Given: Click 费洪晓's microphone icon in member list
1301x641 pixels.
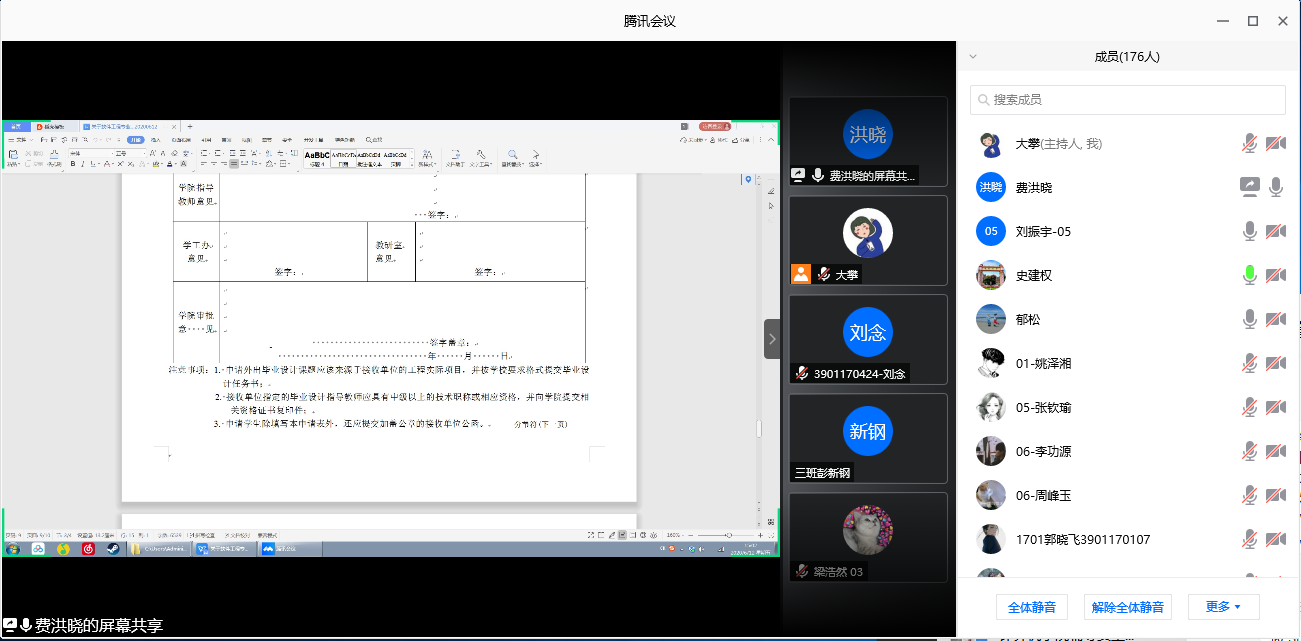Looking at the screenshot, I should [x=1276, y=187].
